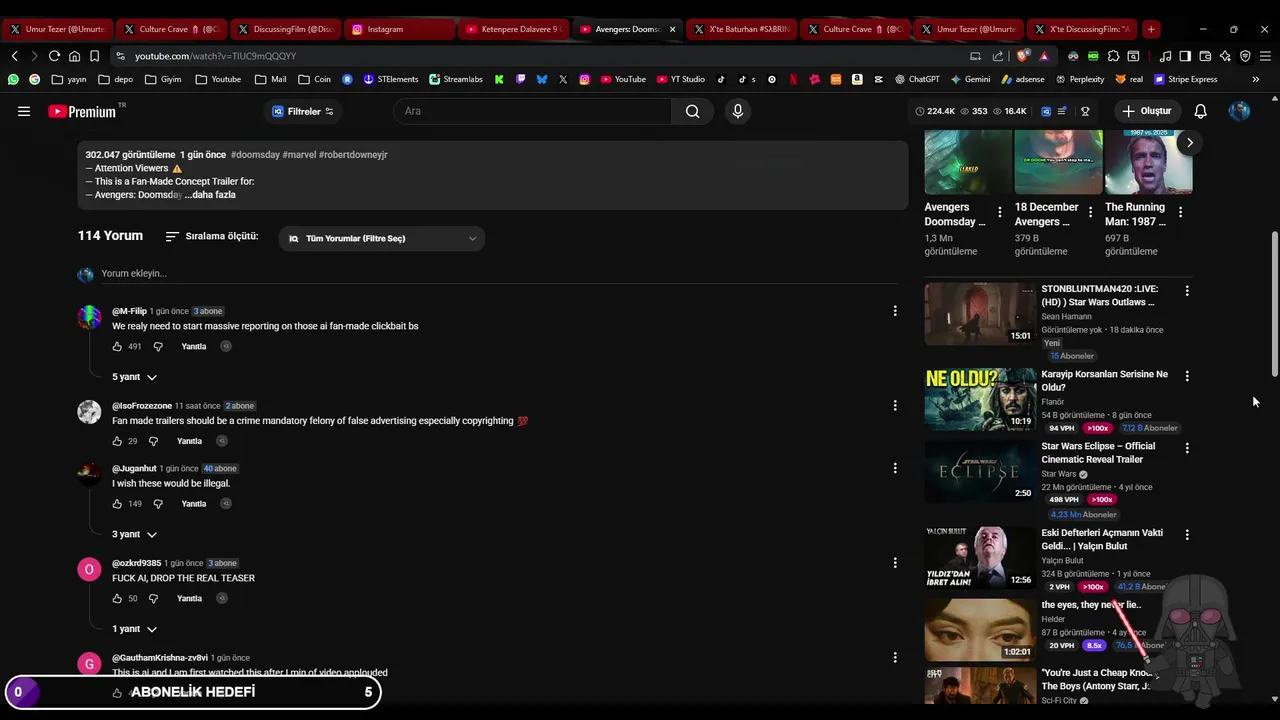
Task: Click the browser home icon
Action: pyautogui.click(x=74, y=56)
